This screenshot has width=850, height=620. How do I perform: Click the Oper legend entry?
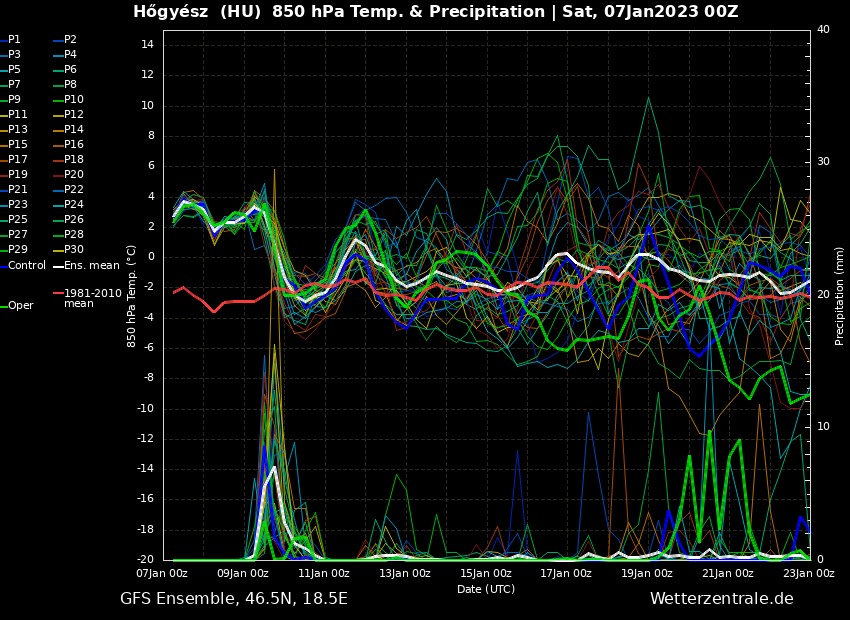20,306
